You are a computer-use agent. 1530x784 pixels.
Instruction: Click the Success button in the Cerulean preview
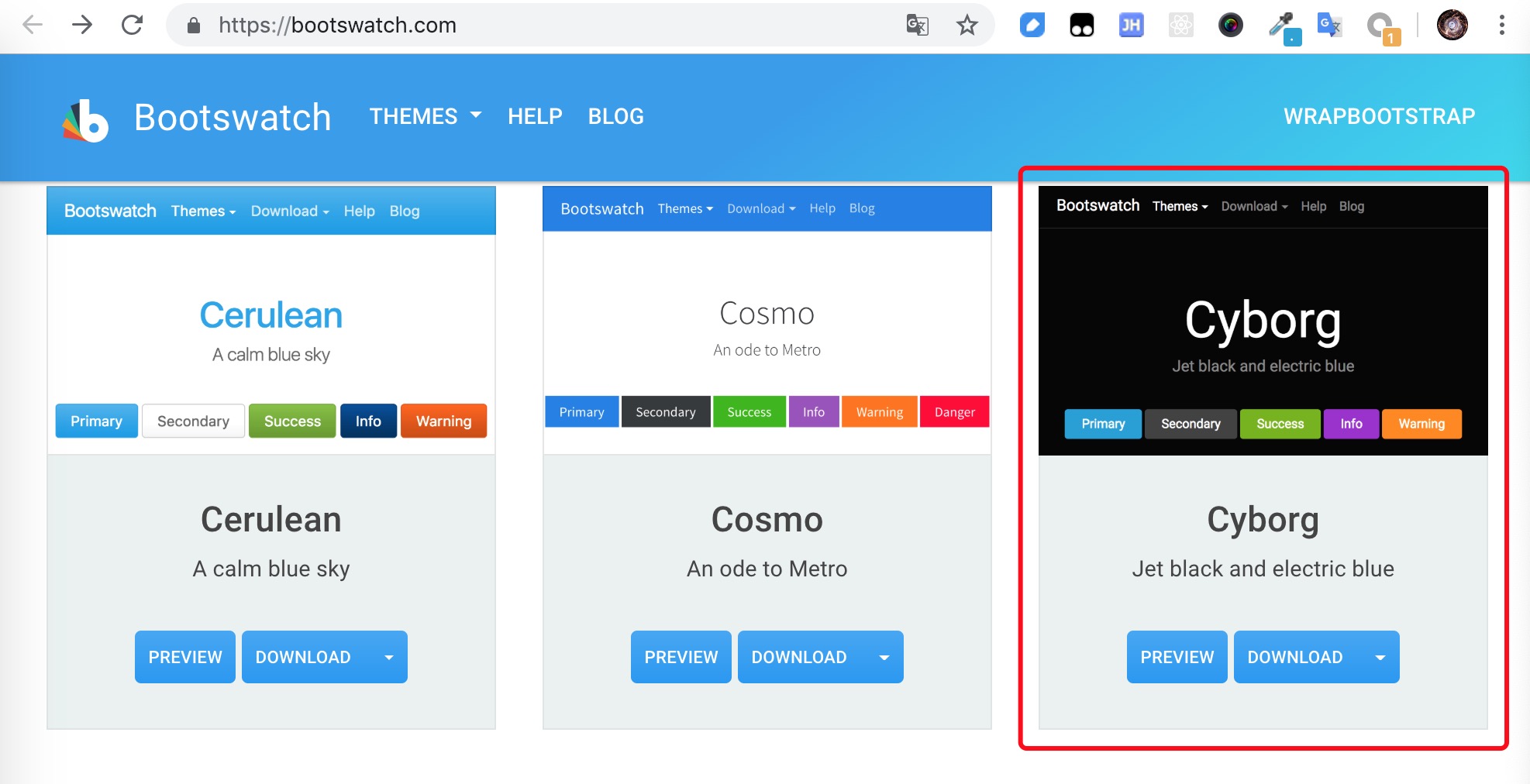click(x=292, y=421)
